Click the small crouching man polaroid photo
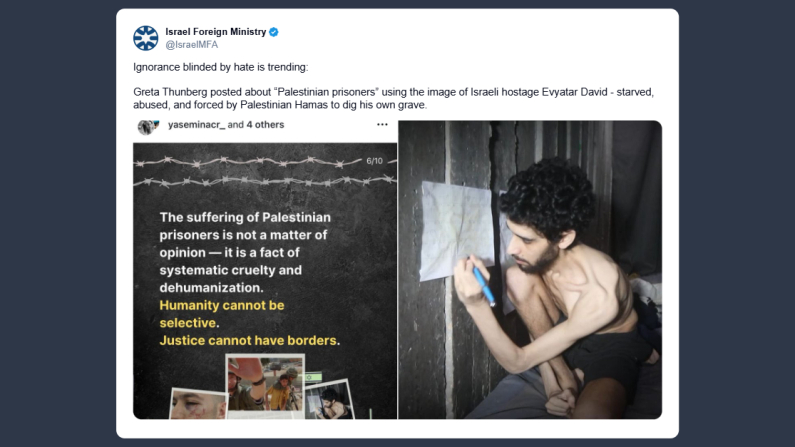The width and height of the screenshot is (795, 447). [x=330, y=400]
